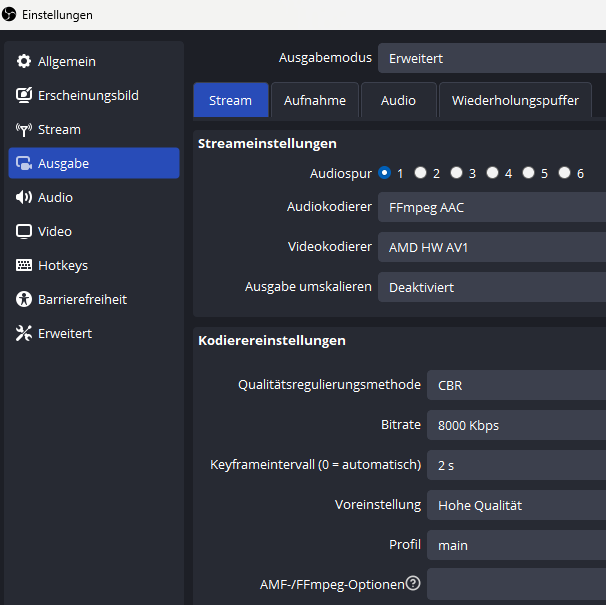This screenshot has width=606, height=605.
Task: Open Stream settings in sidebar
Action: [94, 129]
